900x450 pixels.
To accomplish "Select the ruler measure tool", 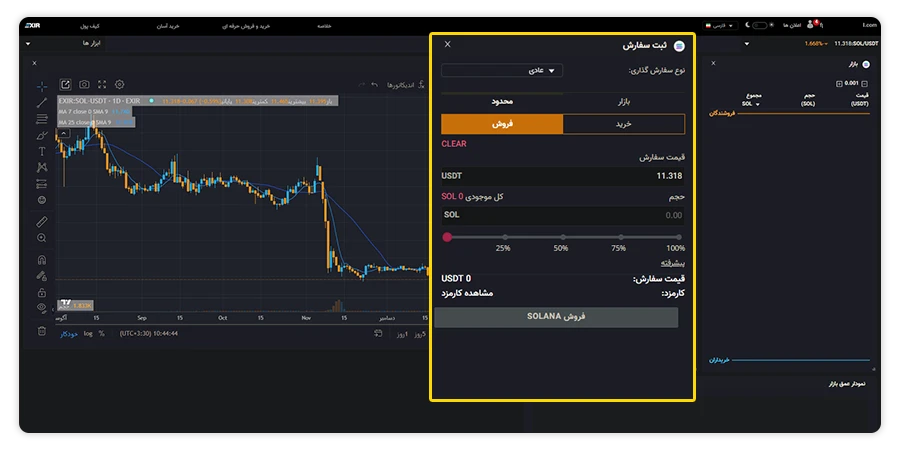I will pyautogui.click(x=42, y=221).
